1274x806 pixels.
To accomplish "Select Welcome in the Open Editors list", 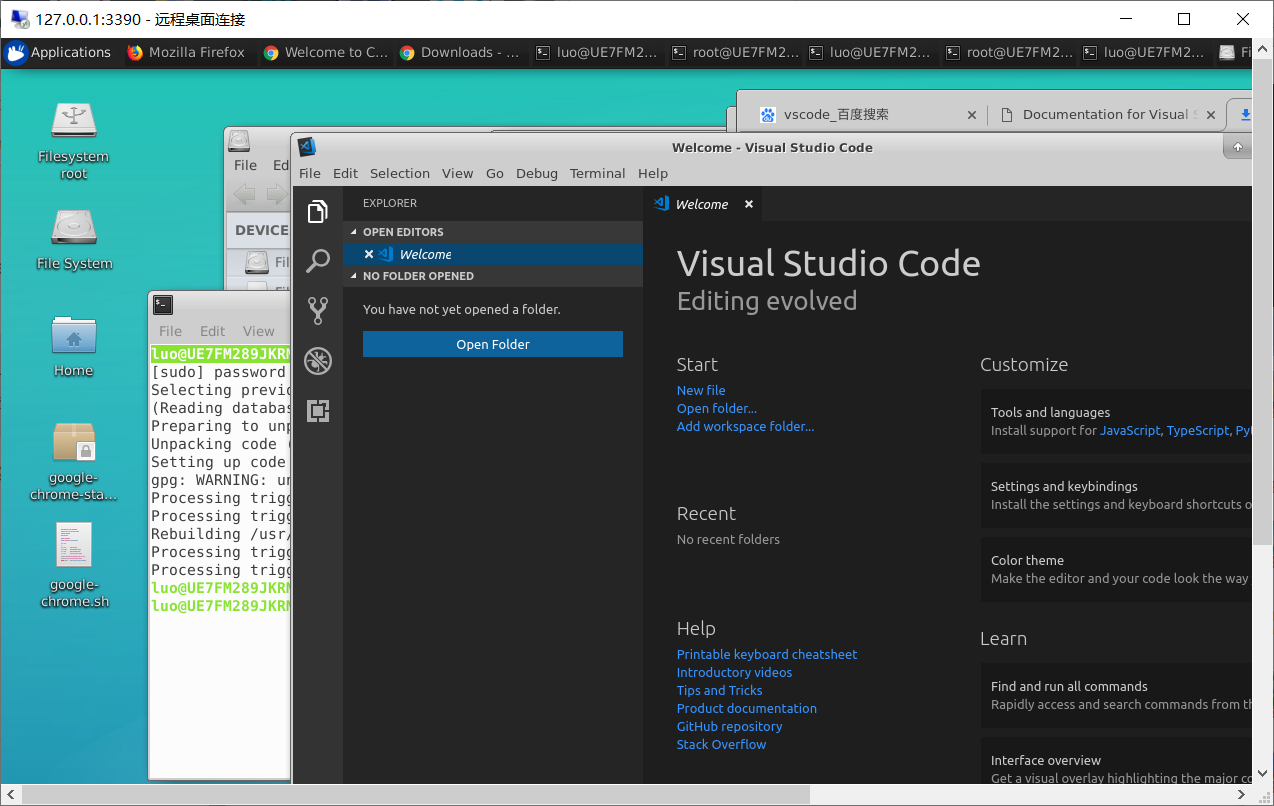I will click(x=493, y=254).
